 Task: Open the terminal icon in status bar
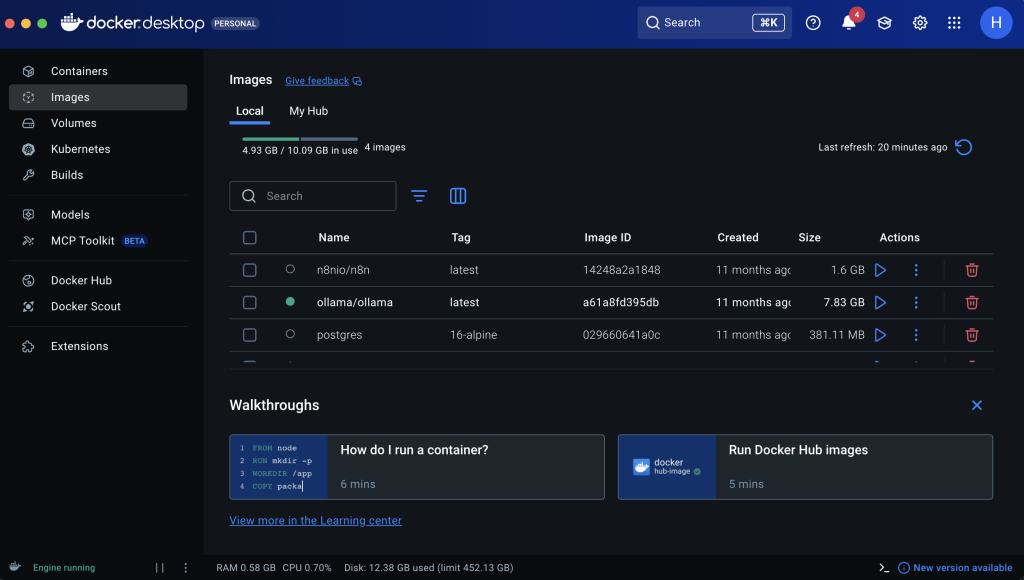pos(884,568)
